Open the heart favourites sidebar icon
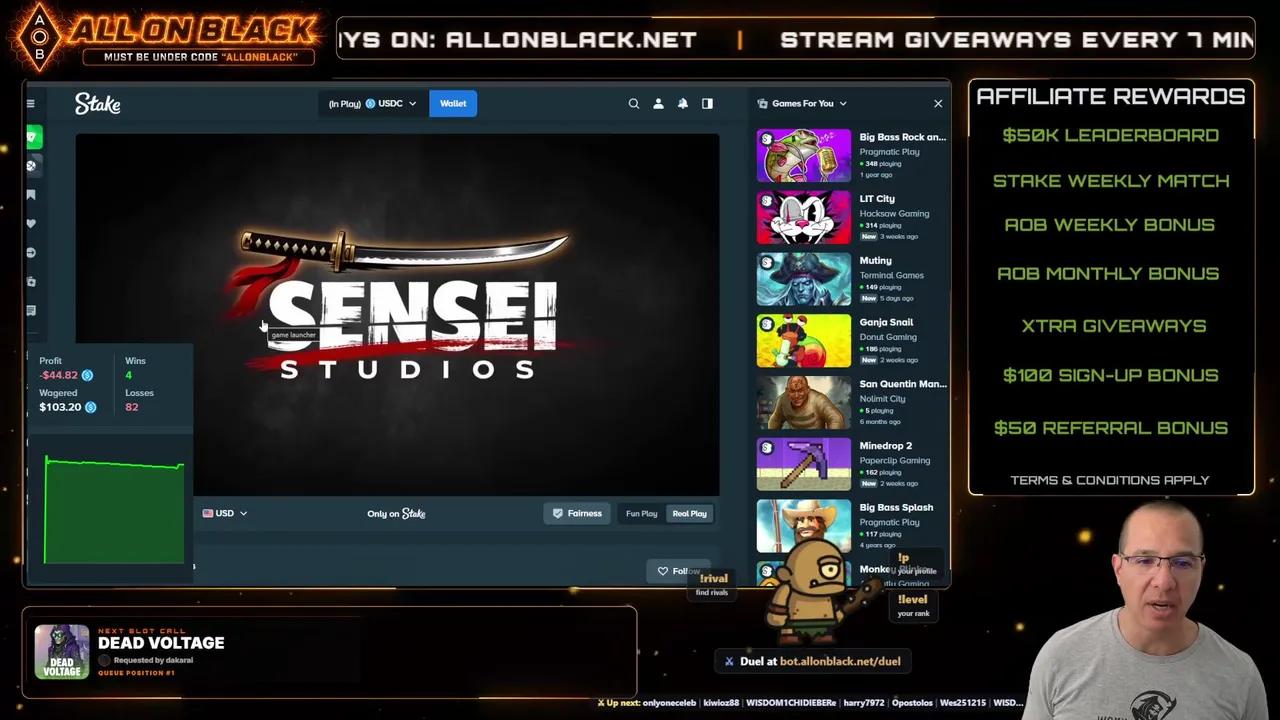The width and height of the screenshot is (1280, 720). pyautogui.click(x=31, y=224)
